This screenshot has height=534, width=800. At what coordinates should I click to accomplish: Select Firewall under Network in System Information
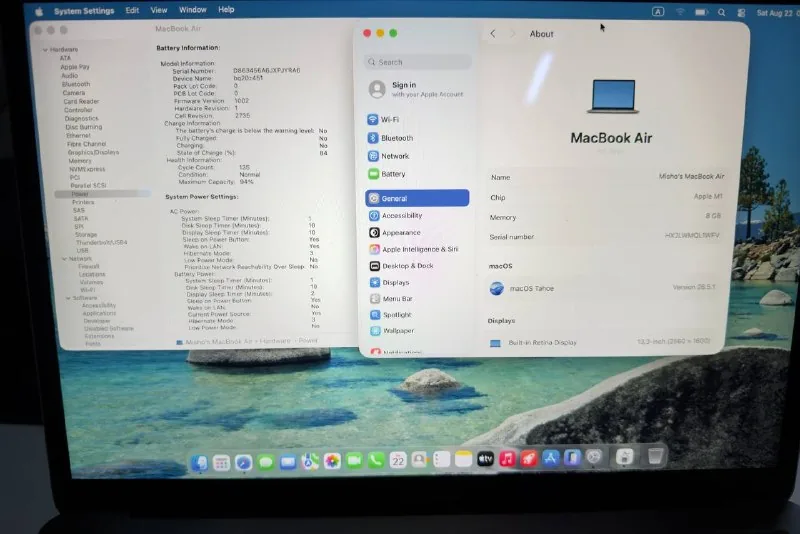89,266
